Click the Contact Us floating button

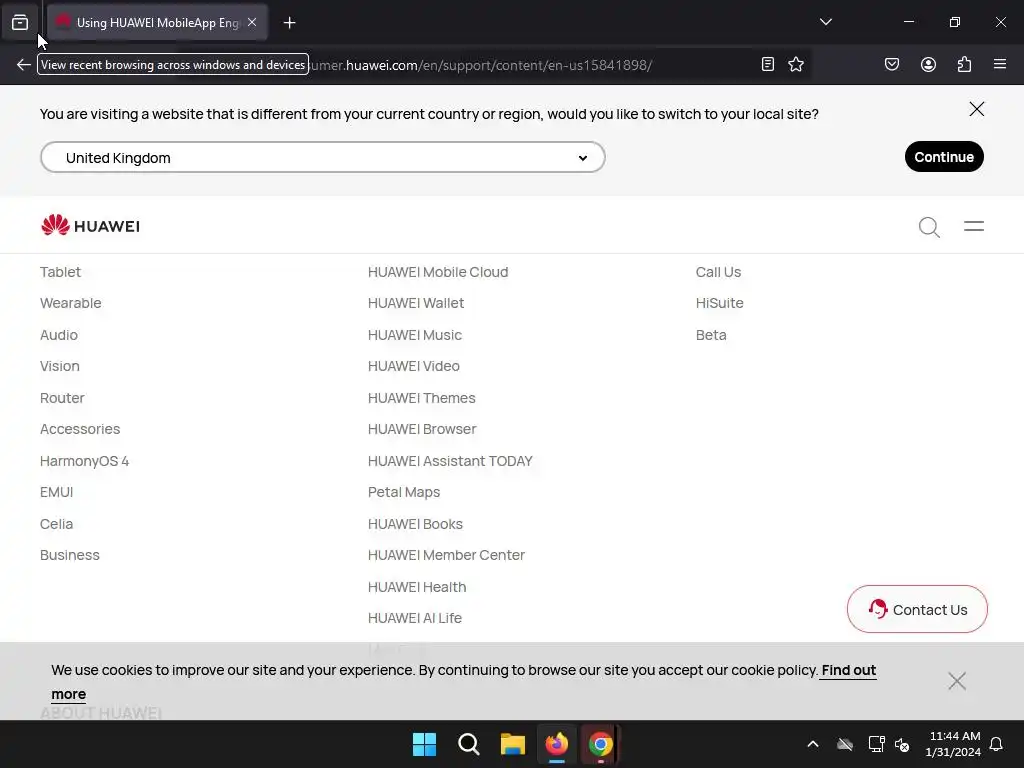917,609
